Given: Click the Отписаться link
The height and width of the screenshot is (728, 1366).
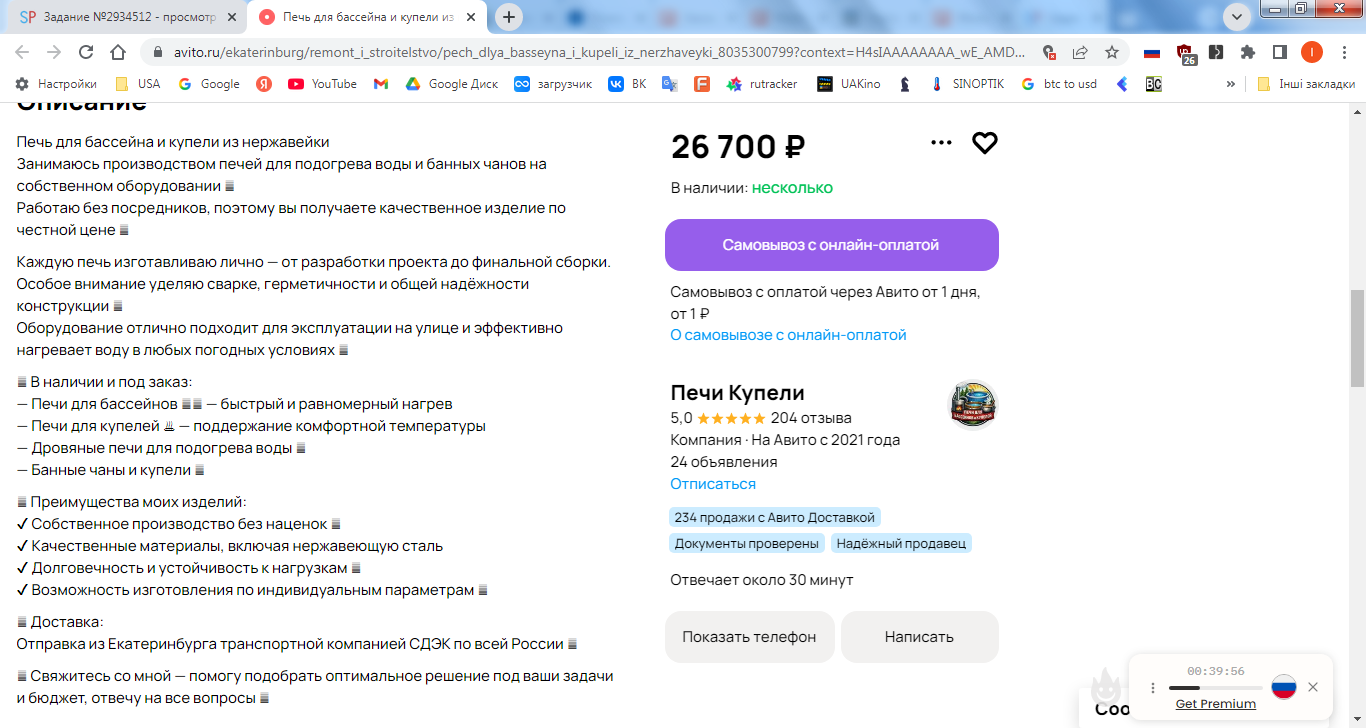Looking at the screenshot, I should (713, 484).
